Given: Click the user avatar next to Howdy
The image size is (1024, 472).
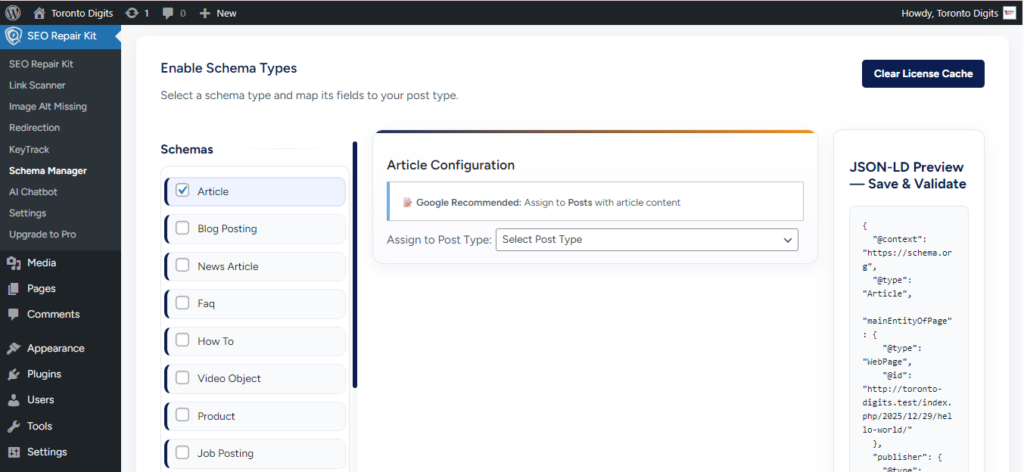Looking at the screenshot, I should coord(1009,13).
